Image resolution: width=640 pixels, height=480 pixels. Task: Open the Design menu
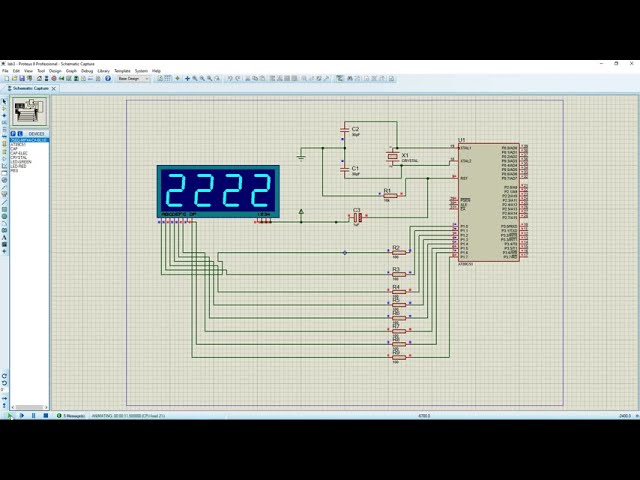pyautogui.click(x=55, y=71)
